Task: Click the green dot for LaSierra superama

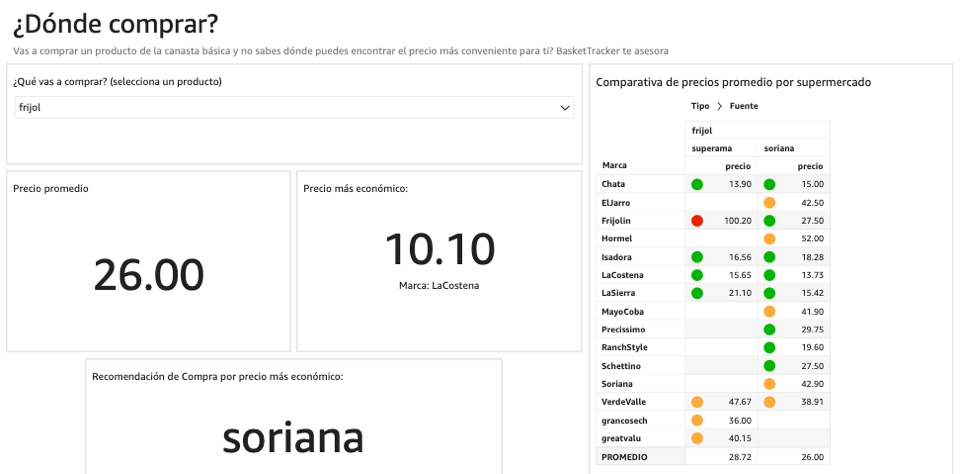Action: (697, 293)
